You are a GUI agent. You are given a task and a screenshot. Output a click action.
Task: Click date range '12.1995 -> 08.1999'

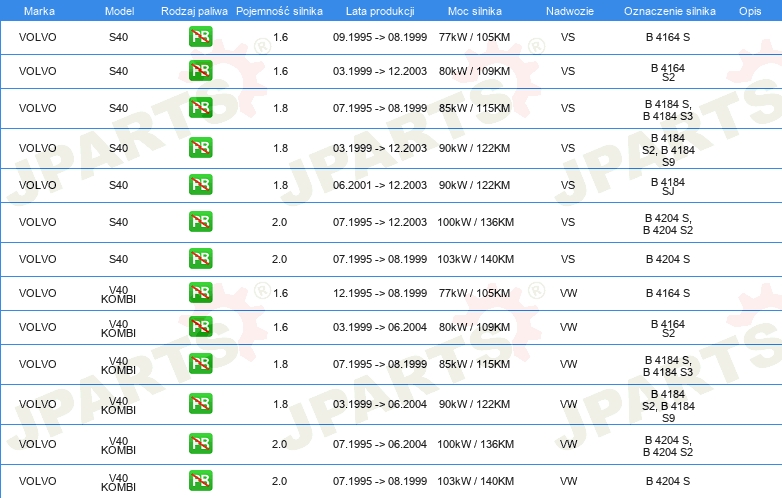[x=380, y=293]
